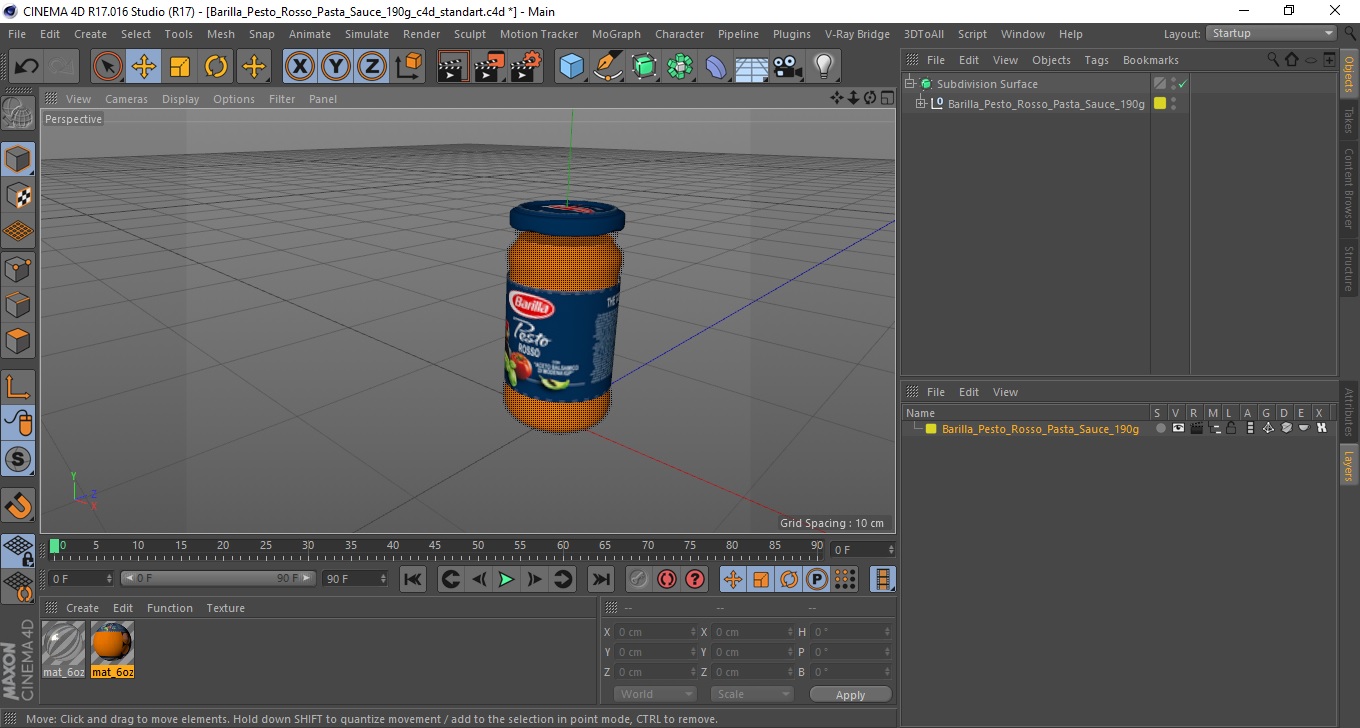The height and width of the screenshot is (728, 1360).
Task: Click Render View clapperboard icon
Action: [453, 67]
